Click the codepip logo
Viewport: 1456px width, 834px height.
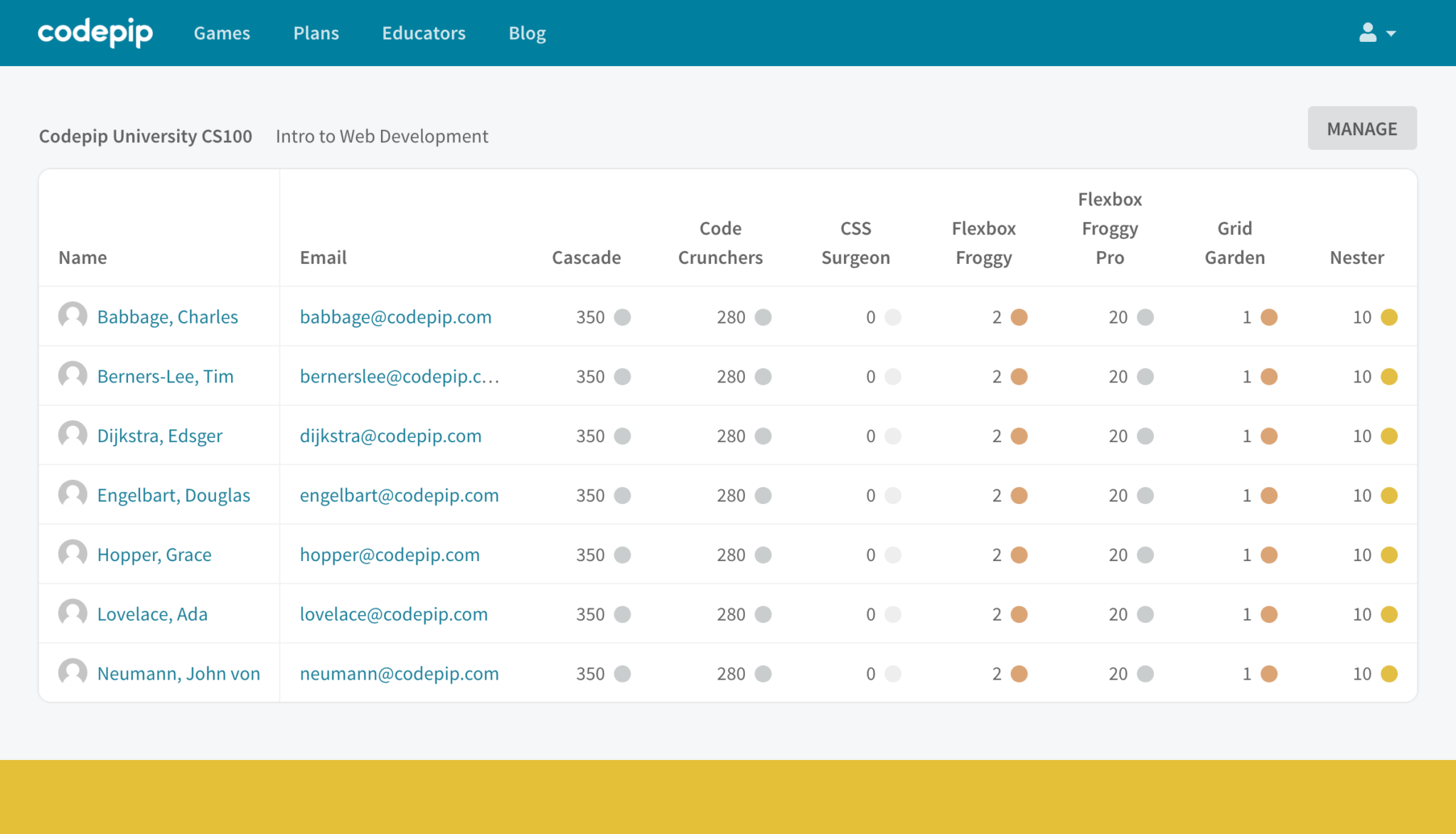pos(95,32)
